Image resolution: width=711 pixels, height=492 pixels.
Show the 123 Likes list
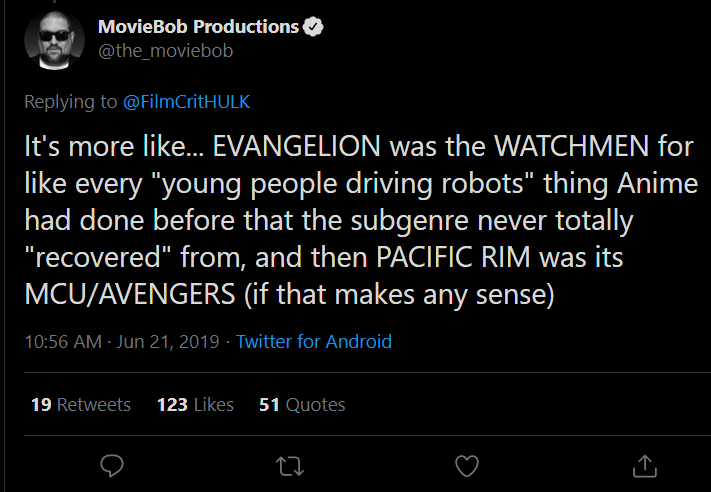[195, 404]
